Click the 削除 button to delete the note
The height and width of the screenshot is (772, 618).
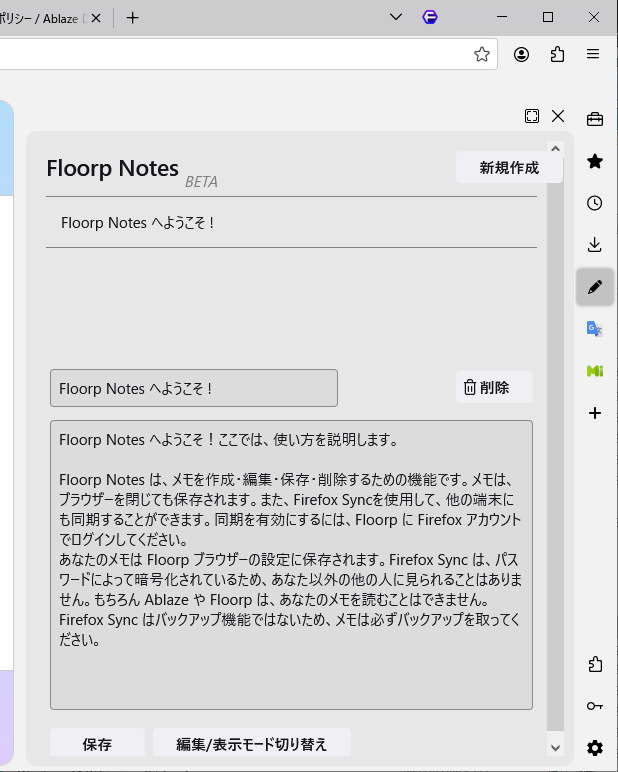(494, 387)
